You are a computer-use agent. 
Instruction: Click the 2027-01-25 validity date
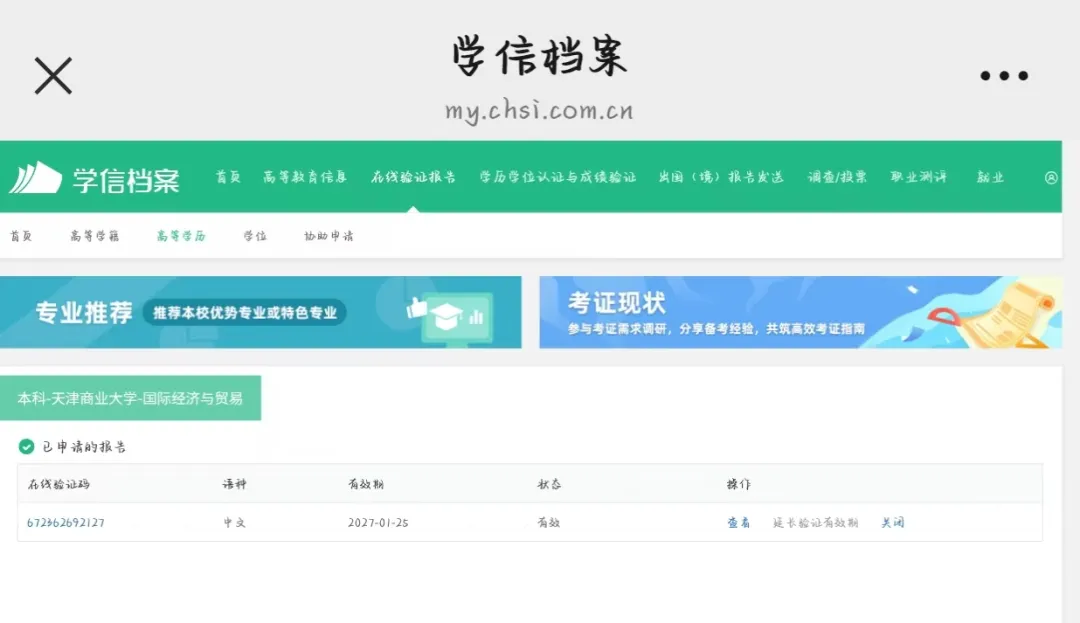coord(378,522)
